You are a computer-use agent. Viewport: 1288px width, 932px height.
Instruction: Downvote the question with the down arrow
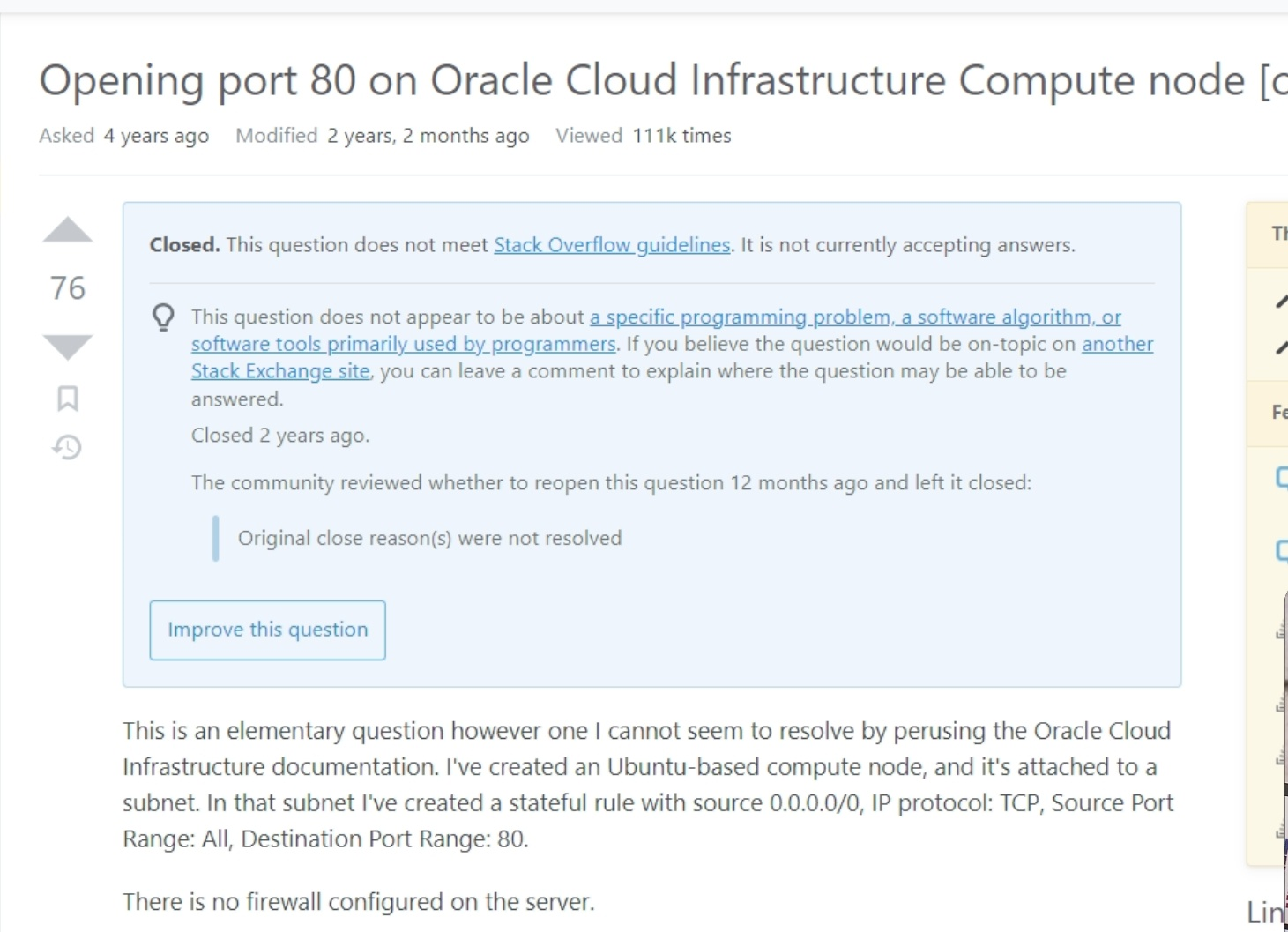point(68,347)
